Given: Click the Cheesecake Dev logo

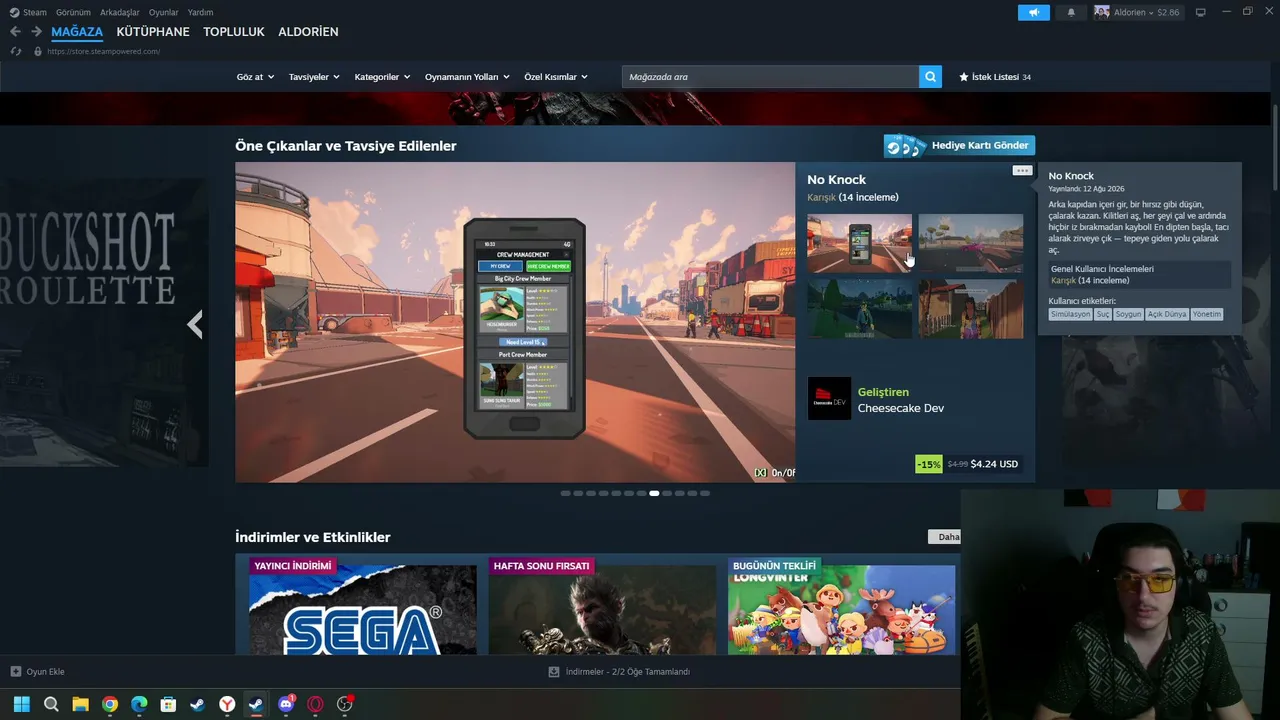Looking at the screenshot, I should (829, 398).
